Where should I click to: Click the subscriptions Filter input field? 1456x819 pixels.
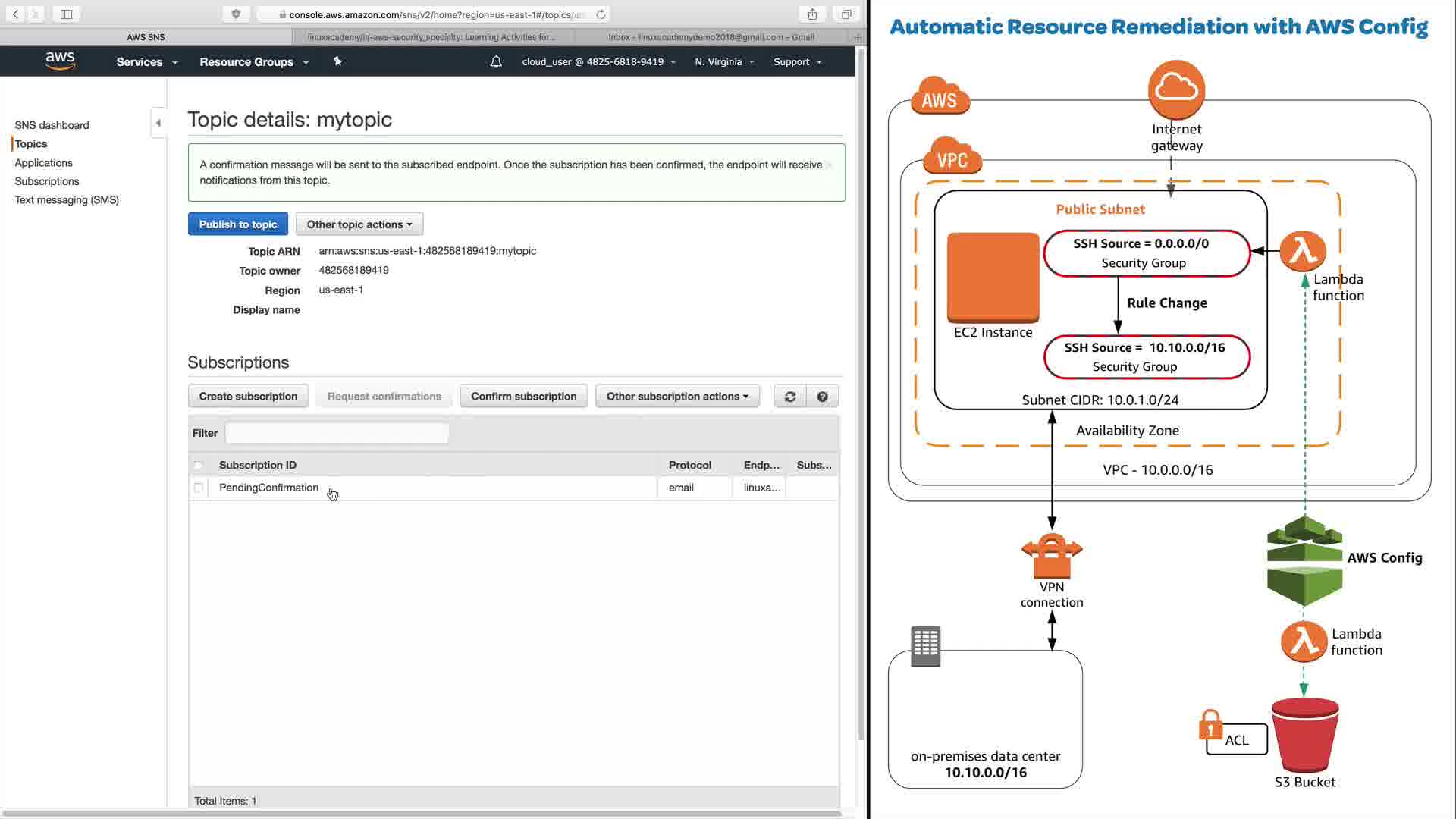pos(337,433)
